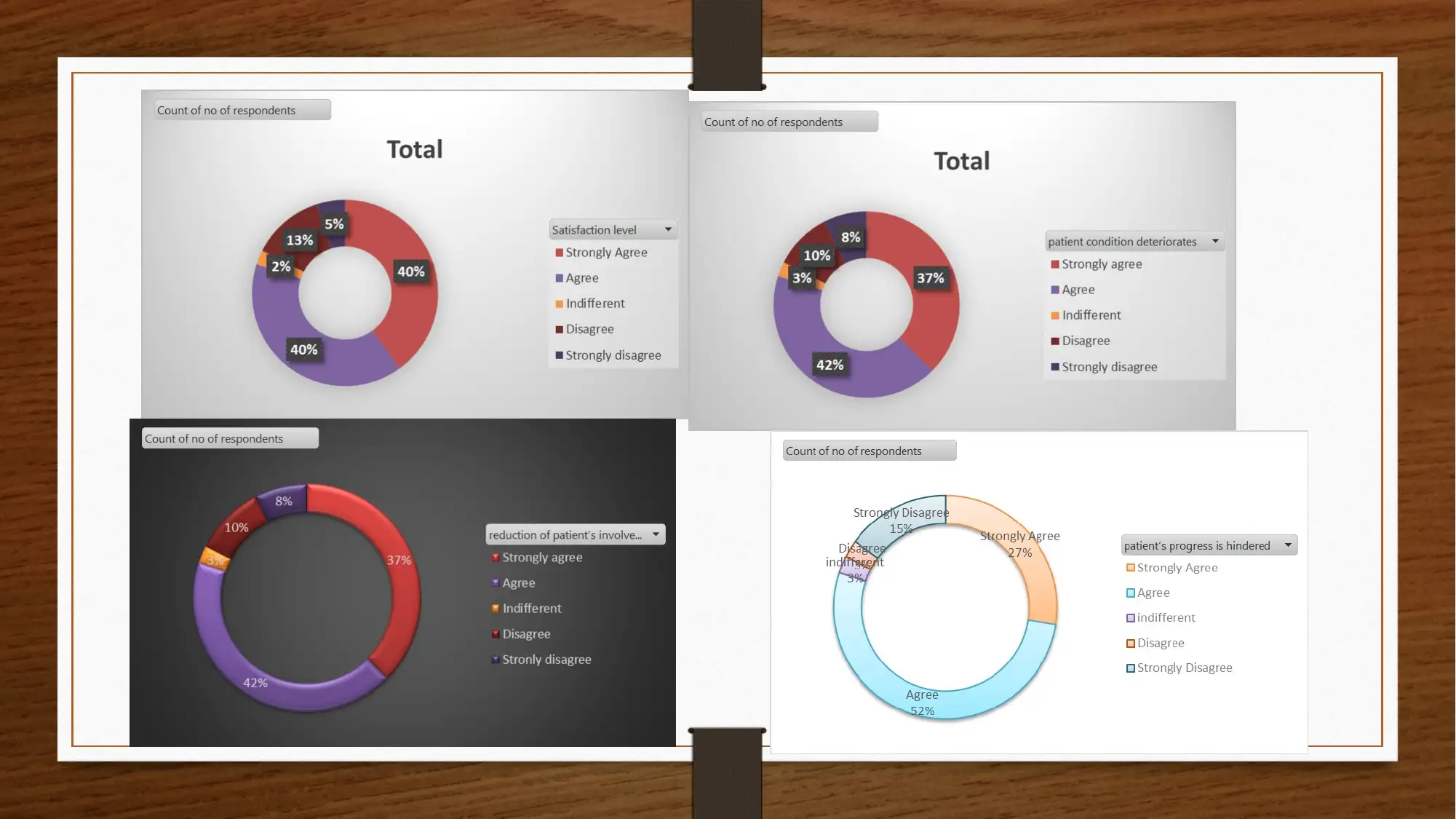Click the Strongly agree legend icon top-right chart
The image size is (1456, 819).
click(1053, 263)
